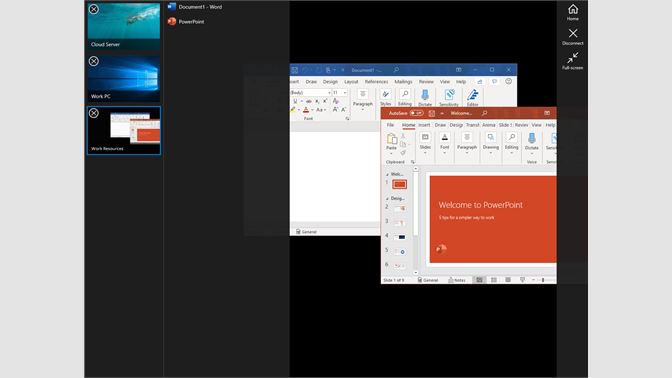The width and height of the screenshot is (672, 378).
Task: Apply strikethrough in Word font group
Action: pos(309,101)
